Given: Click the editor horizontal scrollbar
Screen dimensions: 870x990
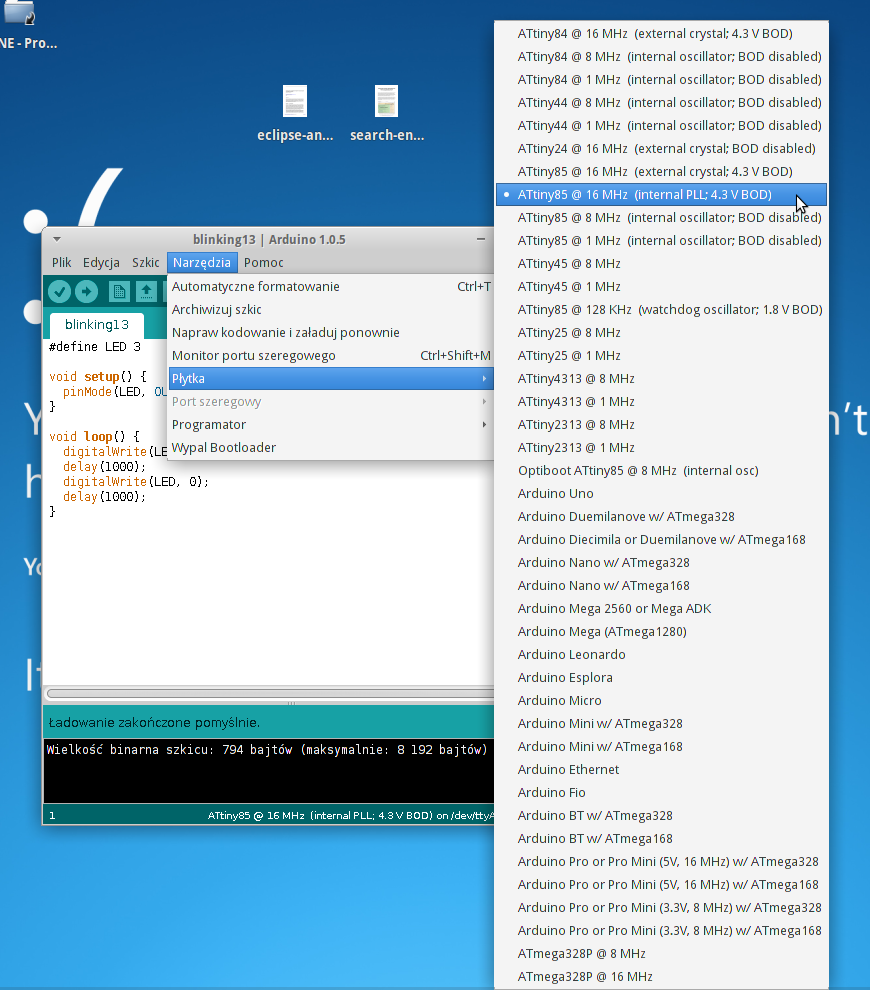Looking at the screenshot, I should pyautogui.click(x=270, y=694).
